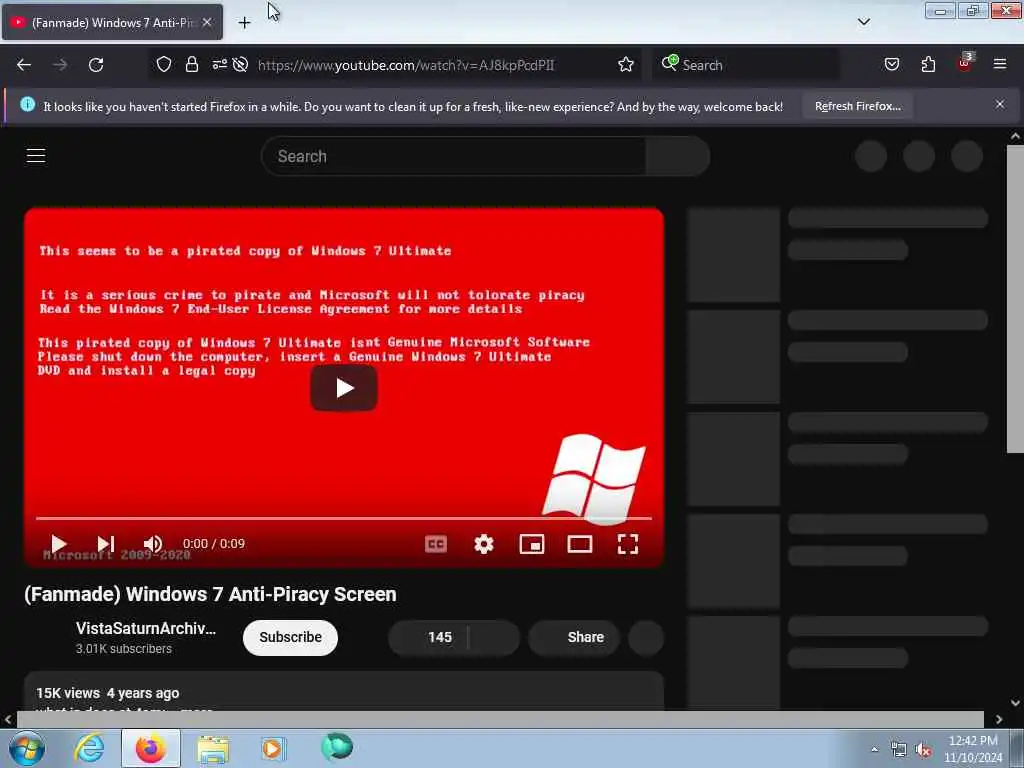Open site permissions icon in address bar

219,64
